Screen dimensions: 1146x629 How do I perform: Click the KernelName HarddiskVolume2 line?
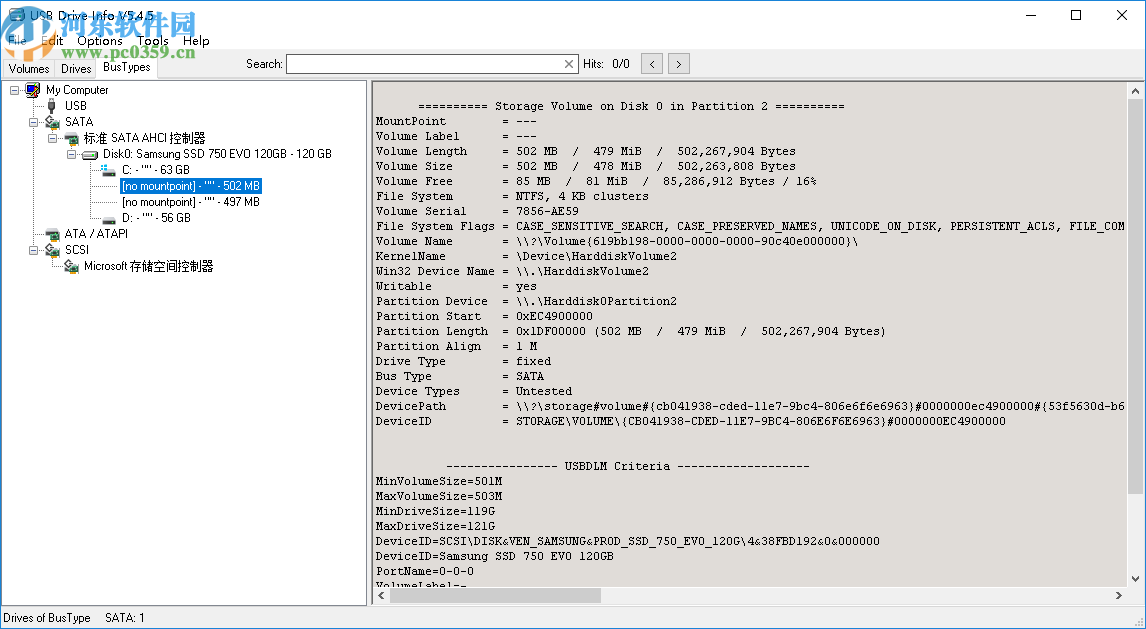coord(526,256)
